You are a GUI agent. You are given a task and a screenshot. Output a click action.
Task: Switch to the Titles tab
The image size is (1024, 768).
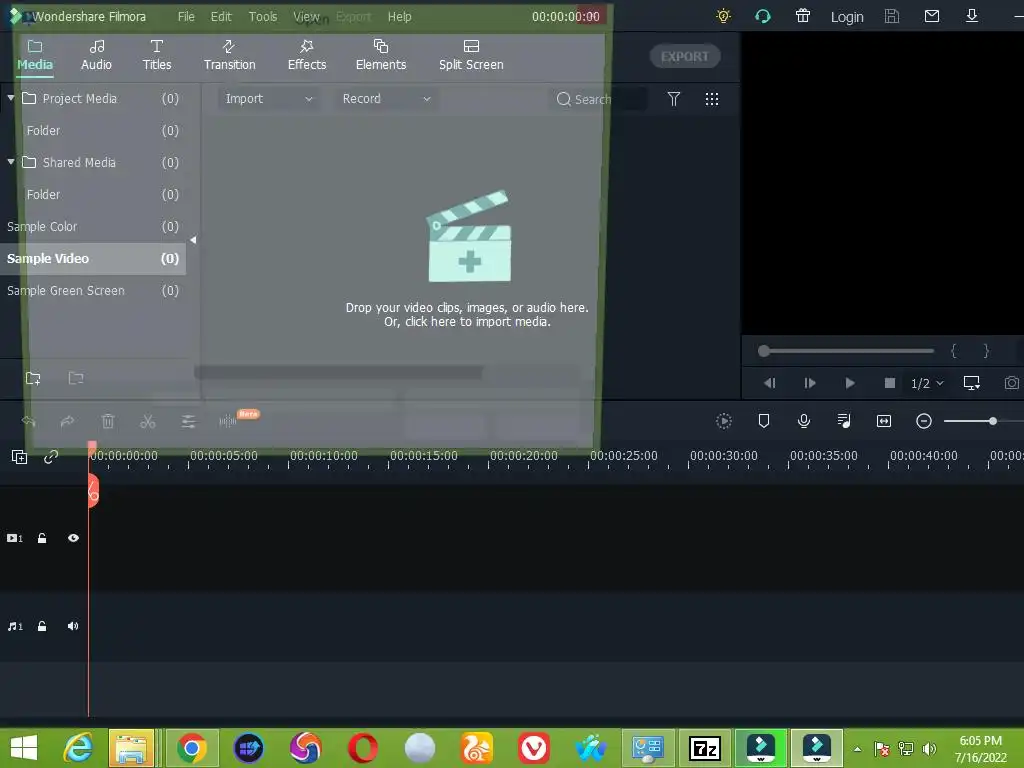pos(157,55)
